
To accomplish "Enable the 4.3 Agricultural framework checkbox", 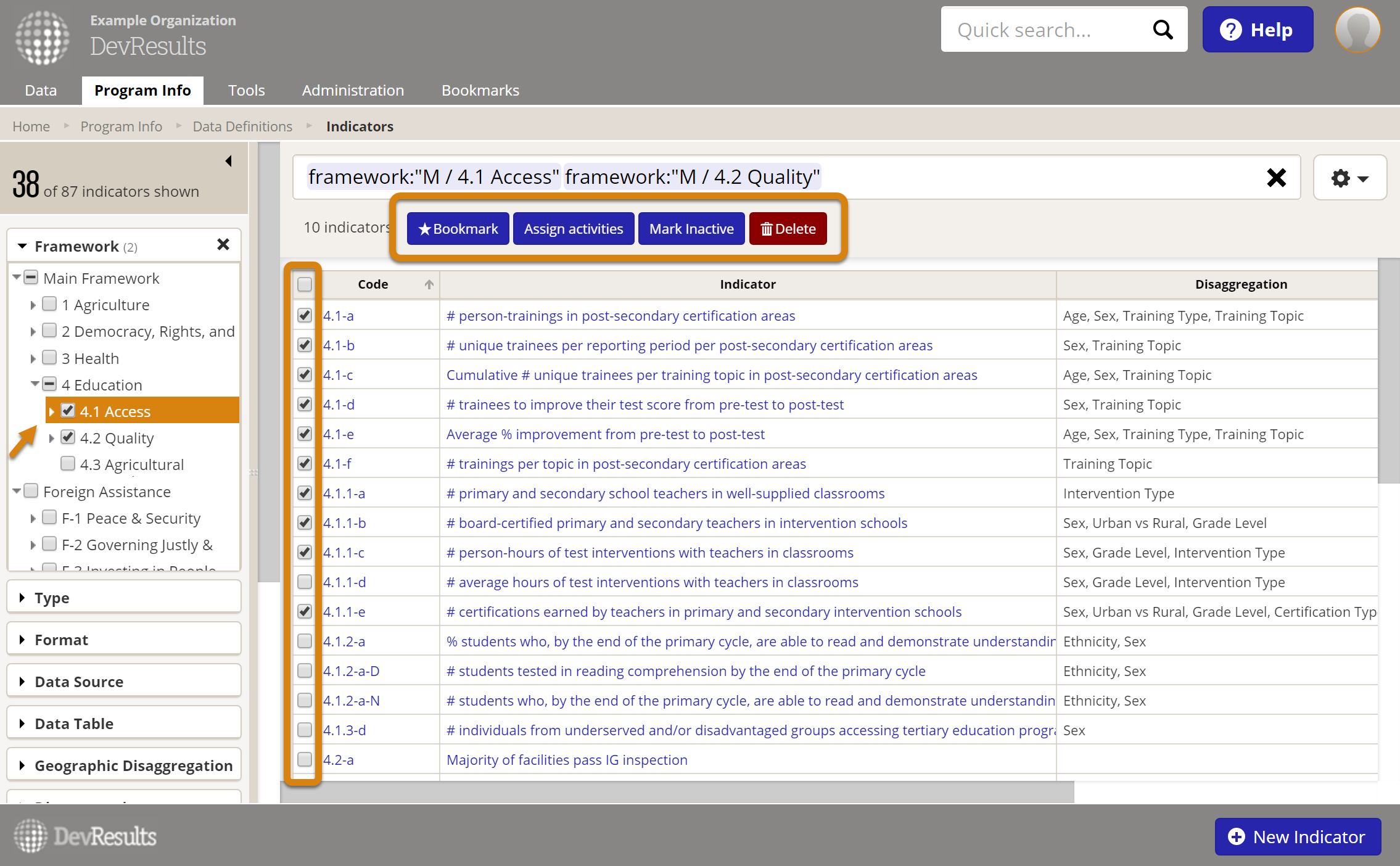I will pos(68,464).
